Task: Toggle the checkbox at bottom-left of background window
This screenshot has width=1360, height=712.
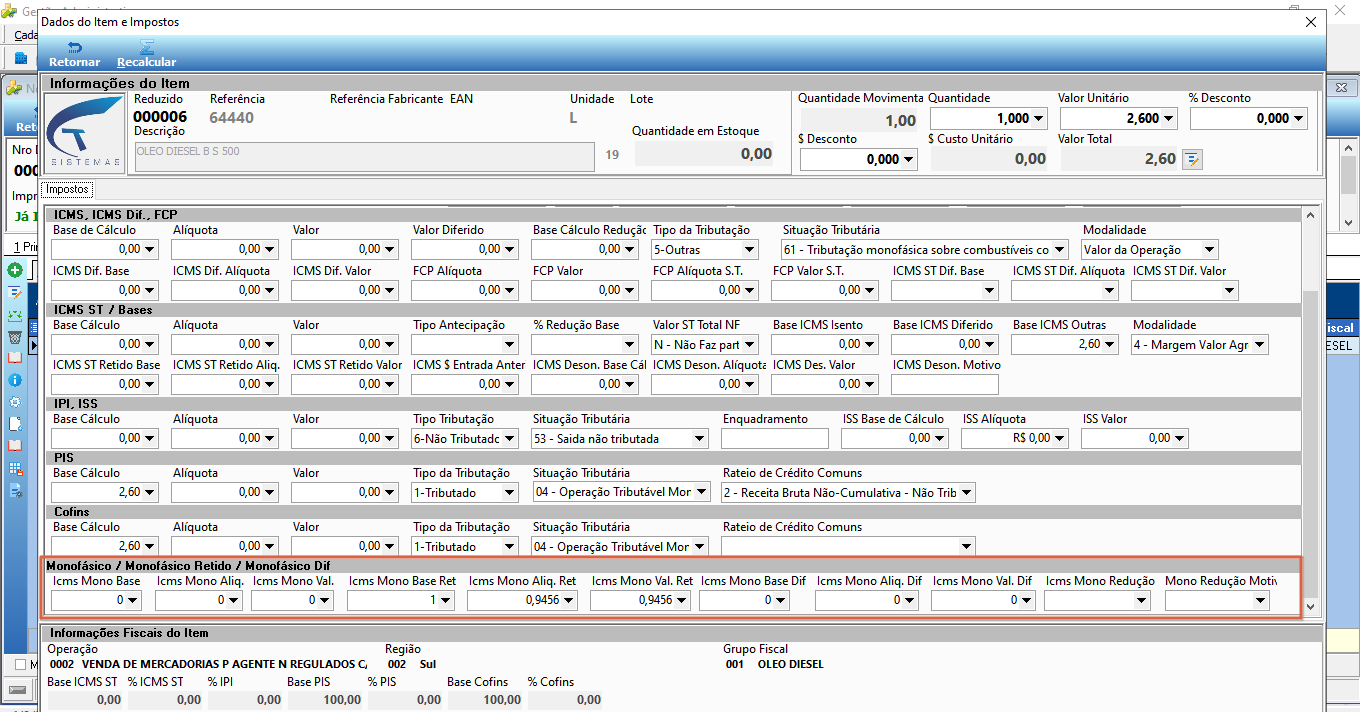Action: coord(22,665)
